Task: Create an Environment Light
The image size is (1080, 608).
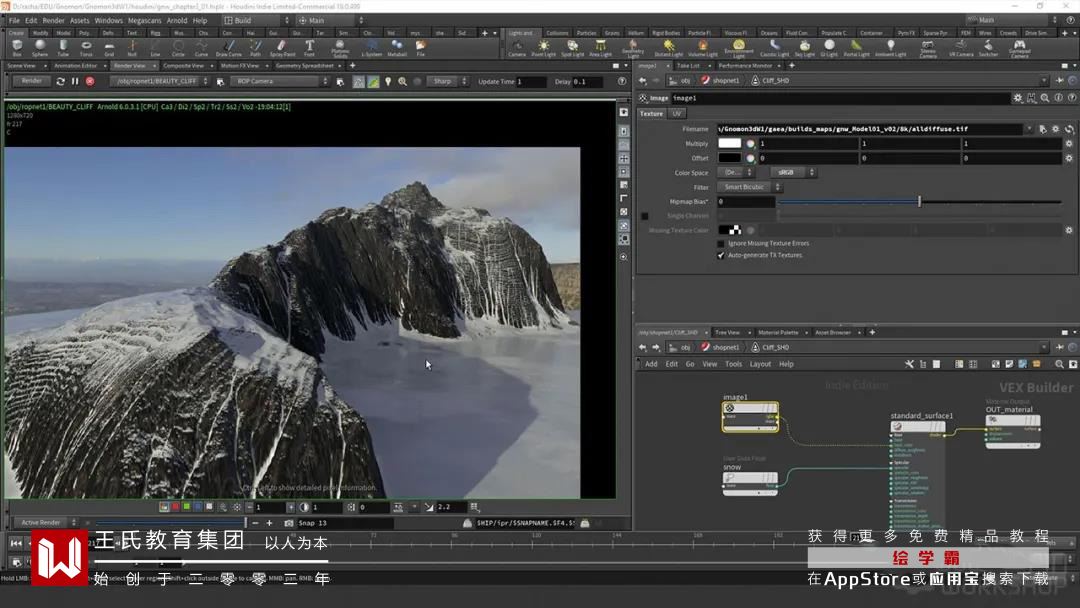Action: 738,47
